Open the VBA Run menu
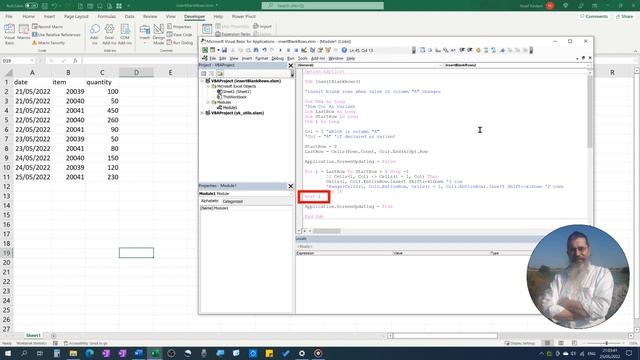This screenshot has width=640, height=360. pyautogui.click(x=291, y=58)
